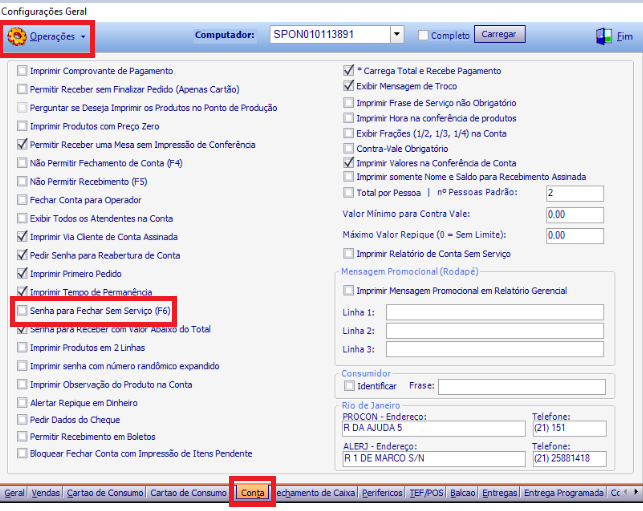Click the PROCON Endereço field
643x511 pixels.
coord(433,429)
